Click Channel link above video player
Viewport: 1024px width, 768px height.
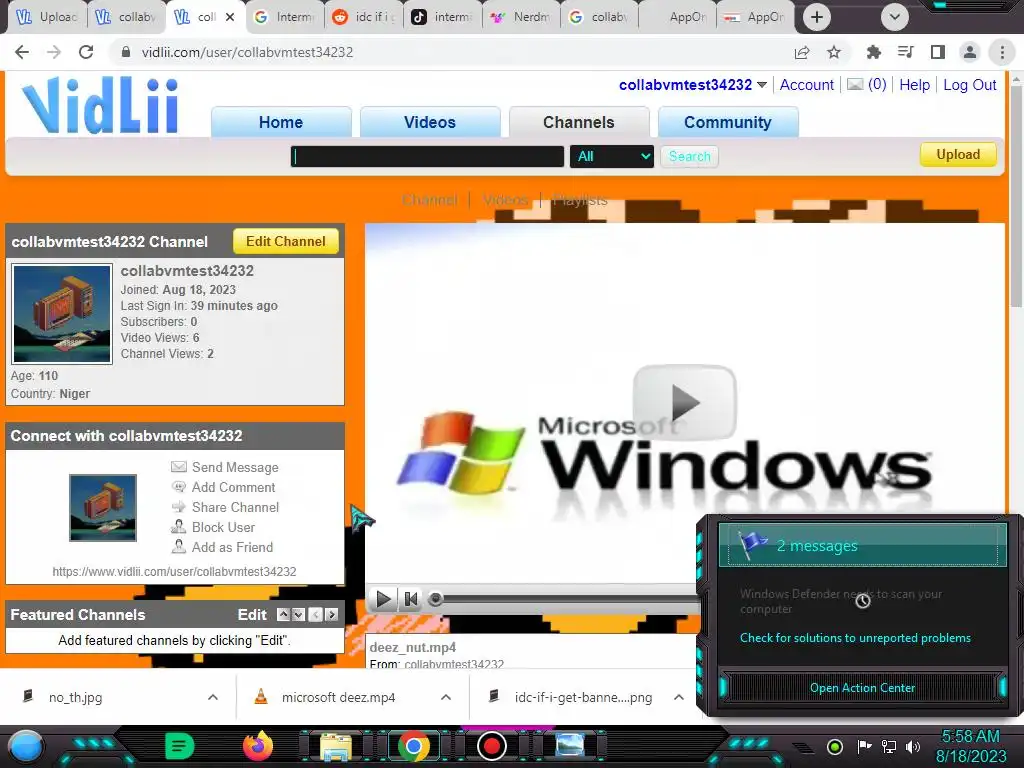click(429, 200)
